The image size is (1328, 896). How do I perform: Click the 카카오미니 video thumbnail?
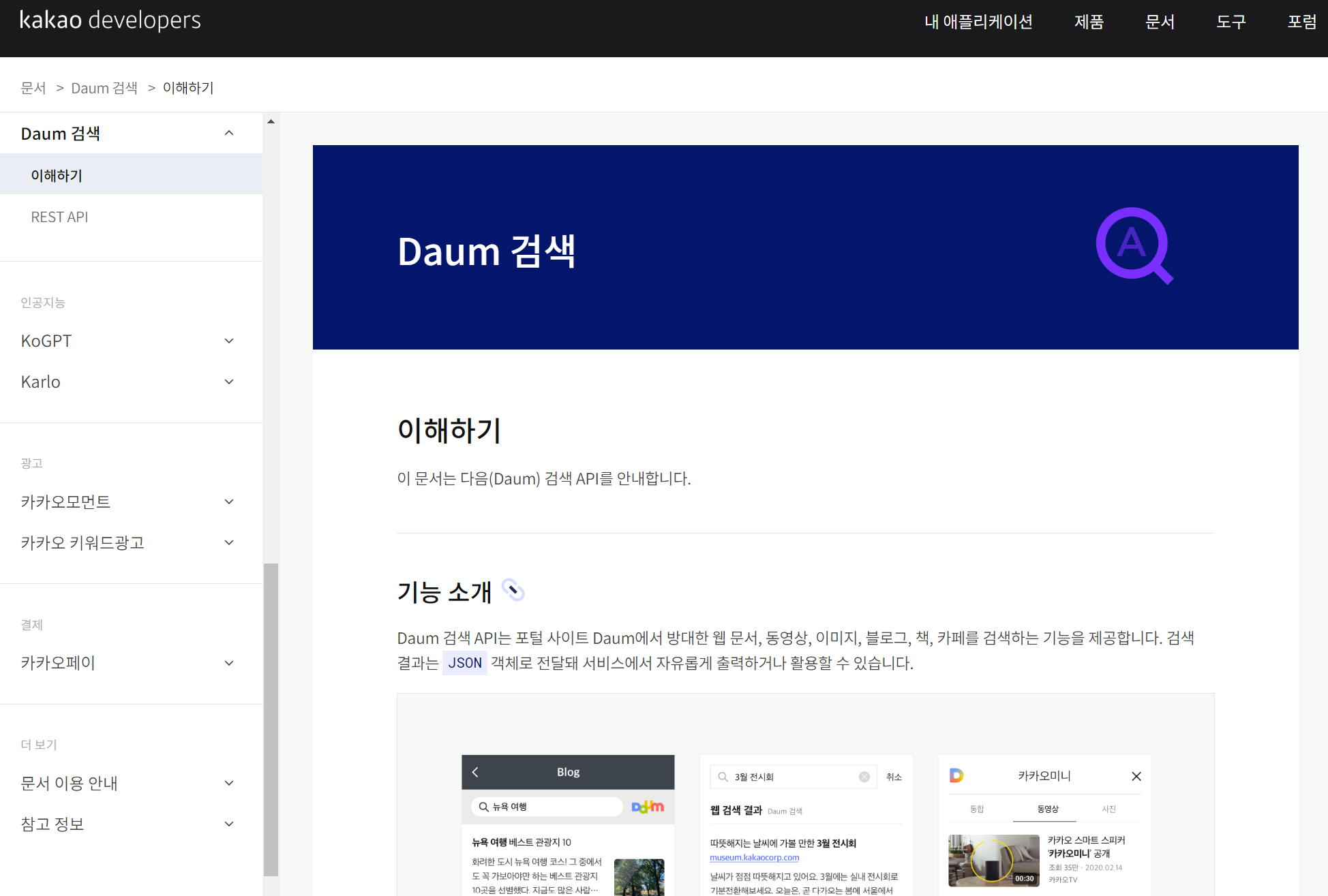pos(993,860)
